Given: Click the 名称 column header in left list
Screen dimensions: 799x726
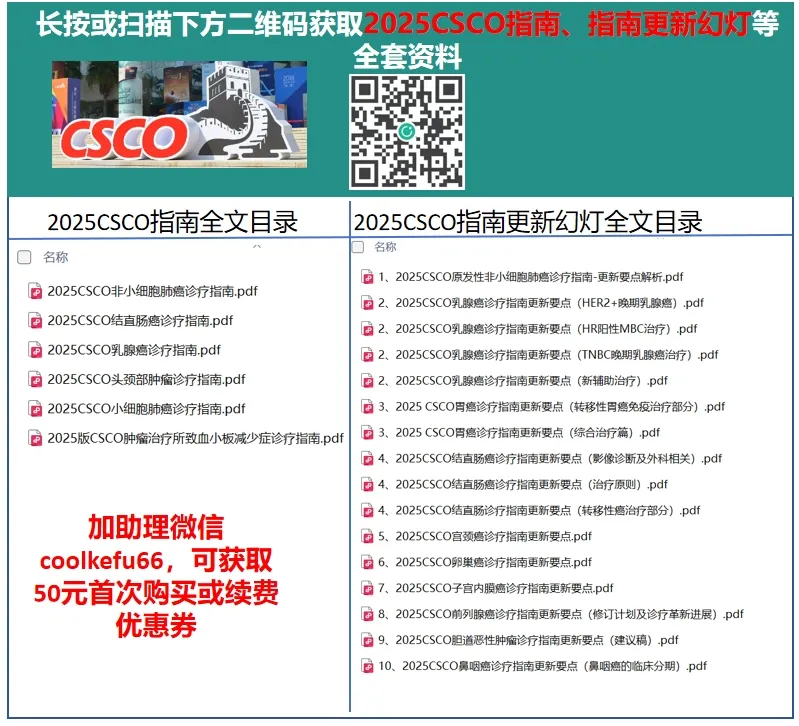Looking at the screenshot, I should tap(56, 257).
